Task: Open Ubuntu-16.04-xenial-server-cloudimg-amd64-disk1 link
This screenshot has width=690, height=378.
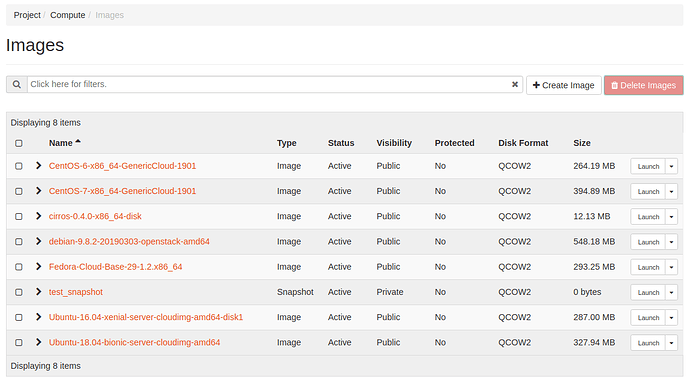Action: [x=146, y=317]
